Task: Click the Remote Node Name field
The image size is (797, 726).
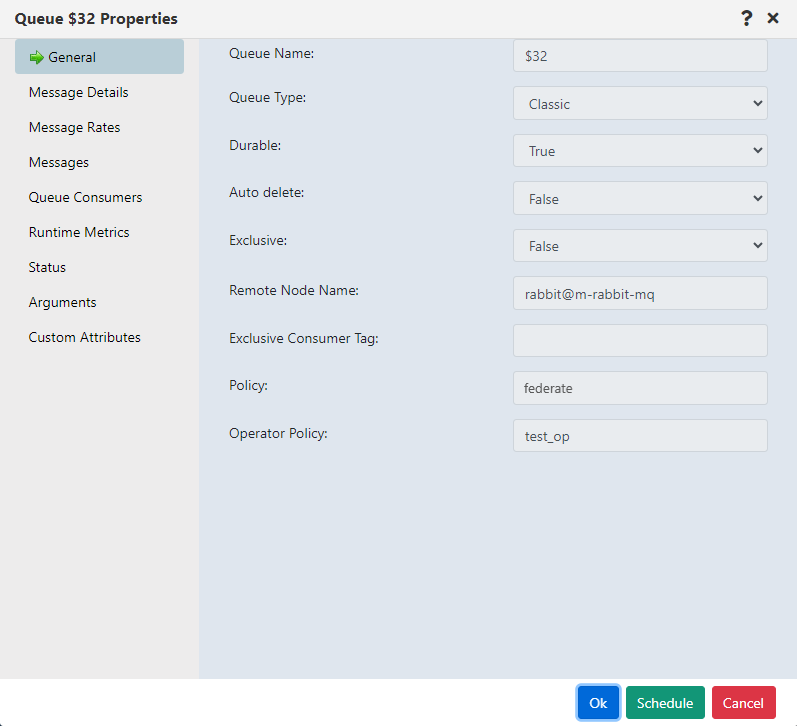Action: 640,293
